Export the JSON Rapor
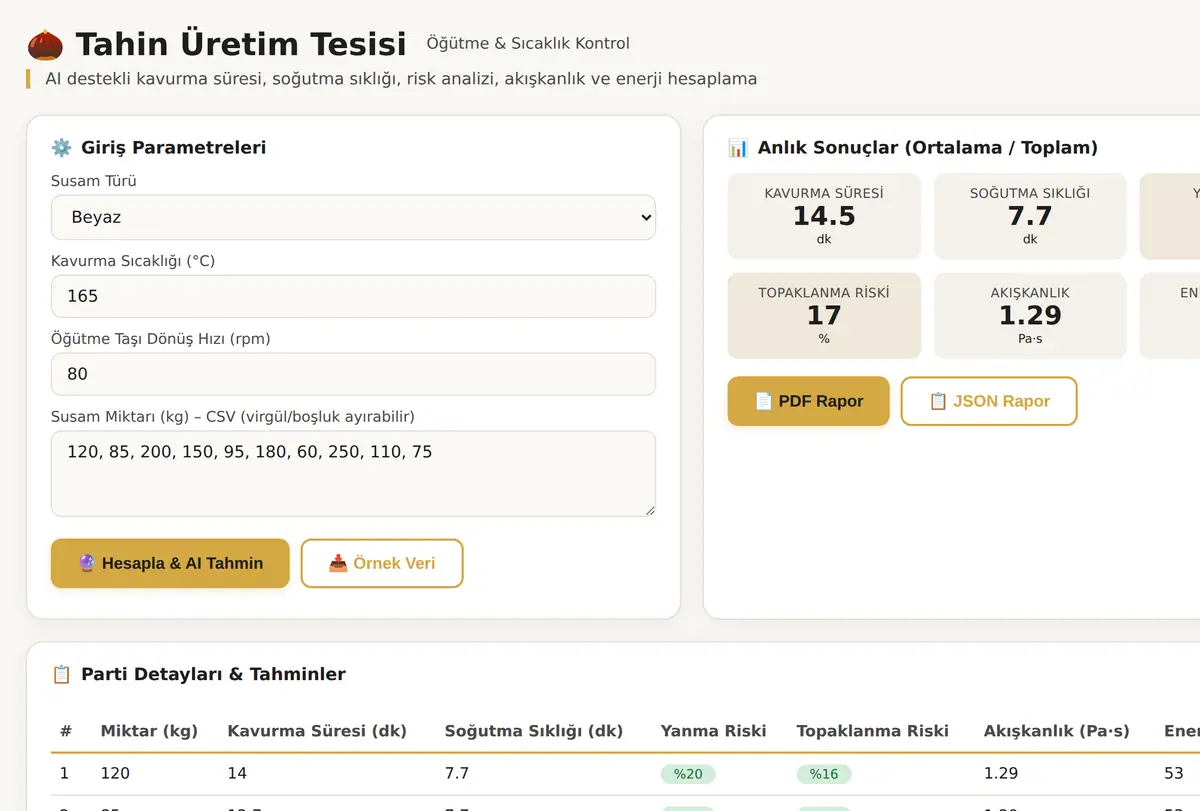 (x=989, y=401)
